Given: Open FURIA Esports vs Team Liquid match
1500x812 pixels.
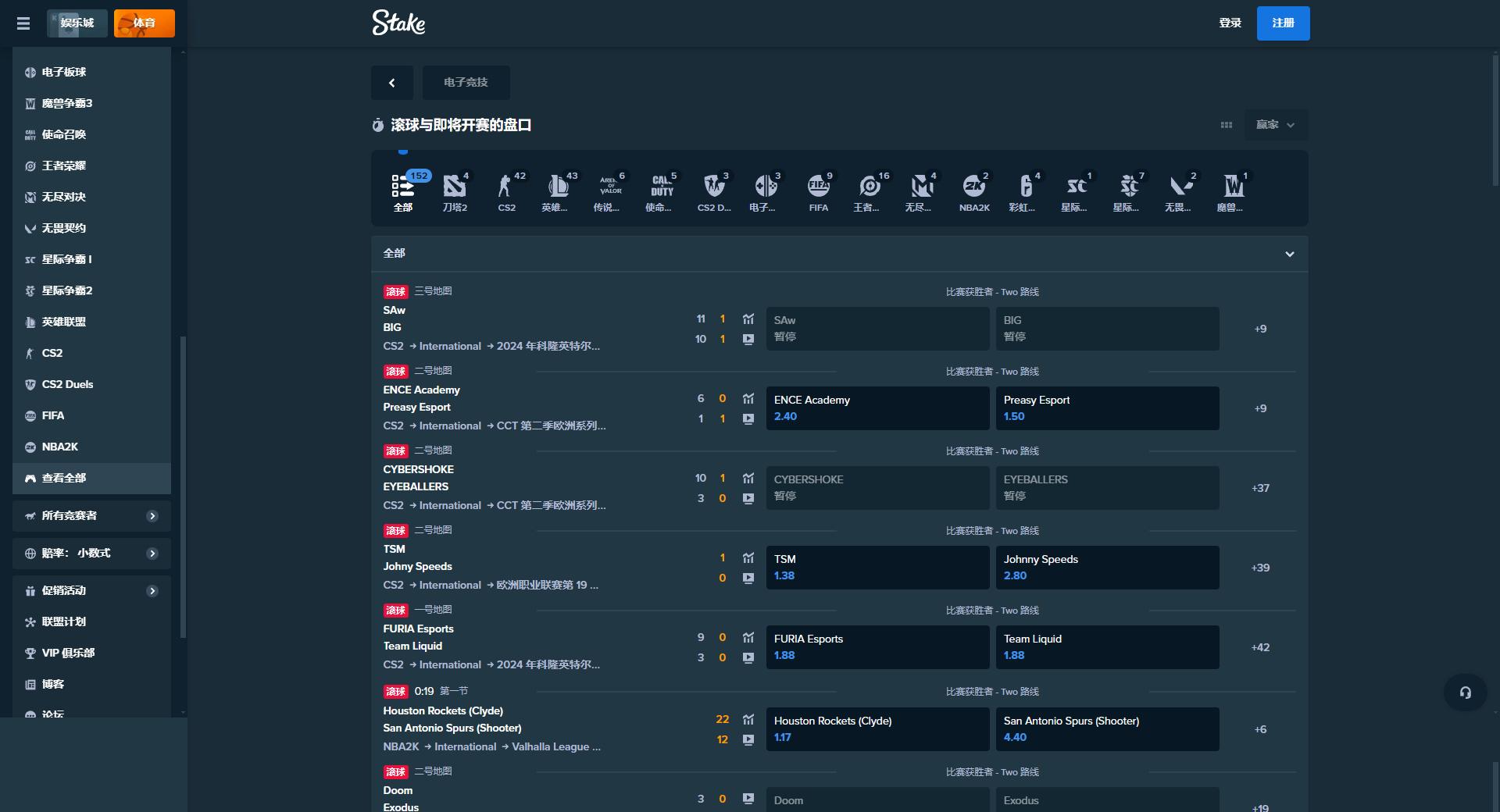Looking at the screenshot, I should pyautogui.click(x=418, y=637).
